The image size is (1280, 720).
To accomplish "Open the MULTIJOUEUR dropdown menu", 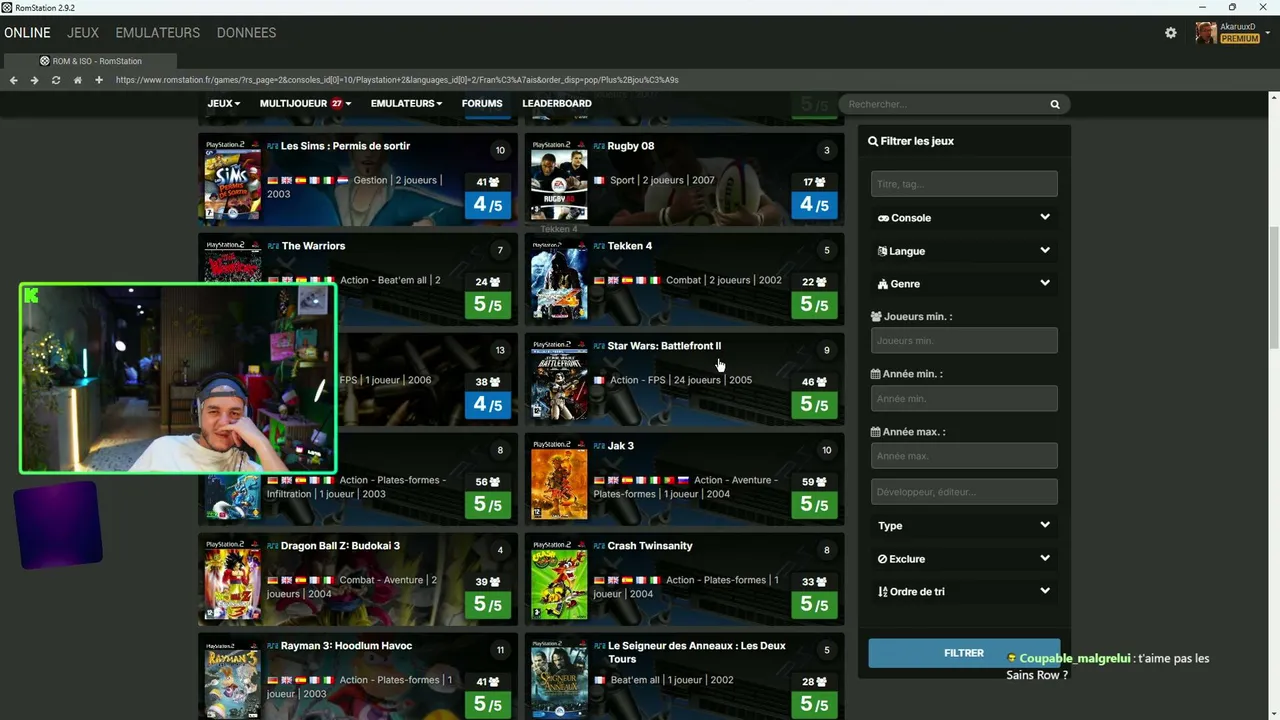I will 305,104.
